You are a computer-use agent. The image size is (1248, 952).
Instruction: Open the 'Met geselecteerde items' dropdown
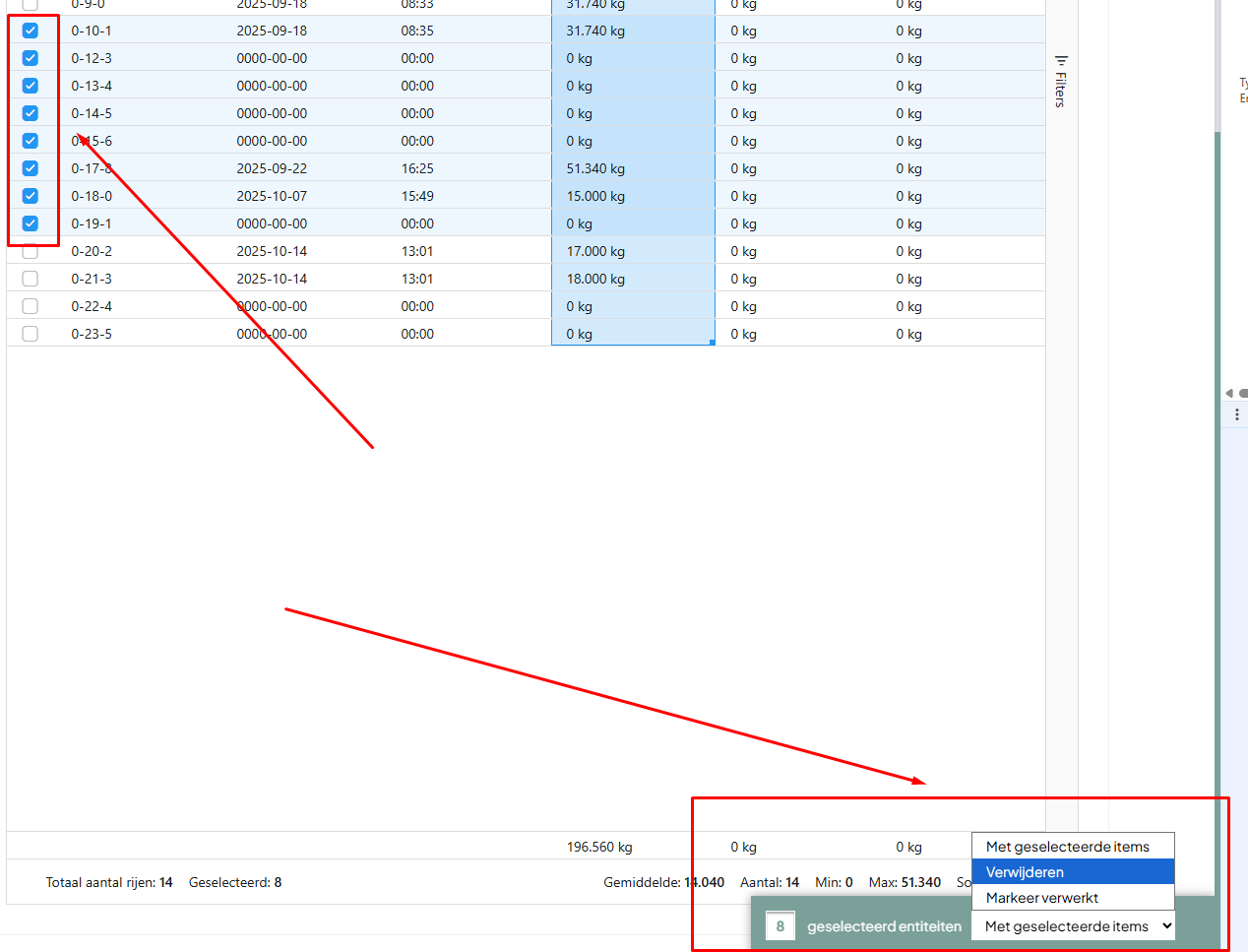(1073, 925)
